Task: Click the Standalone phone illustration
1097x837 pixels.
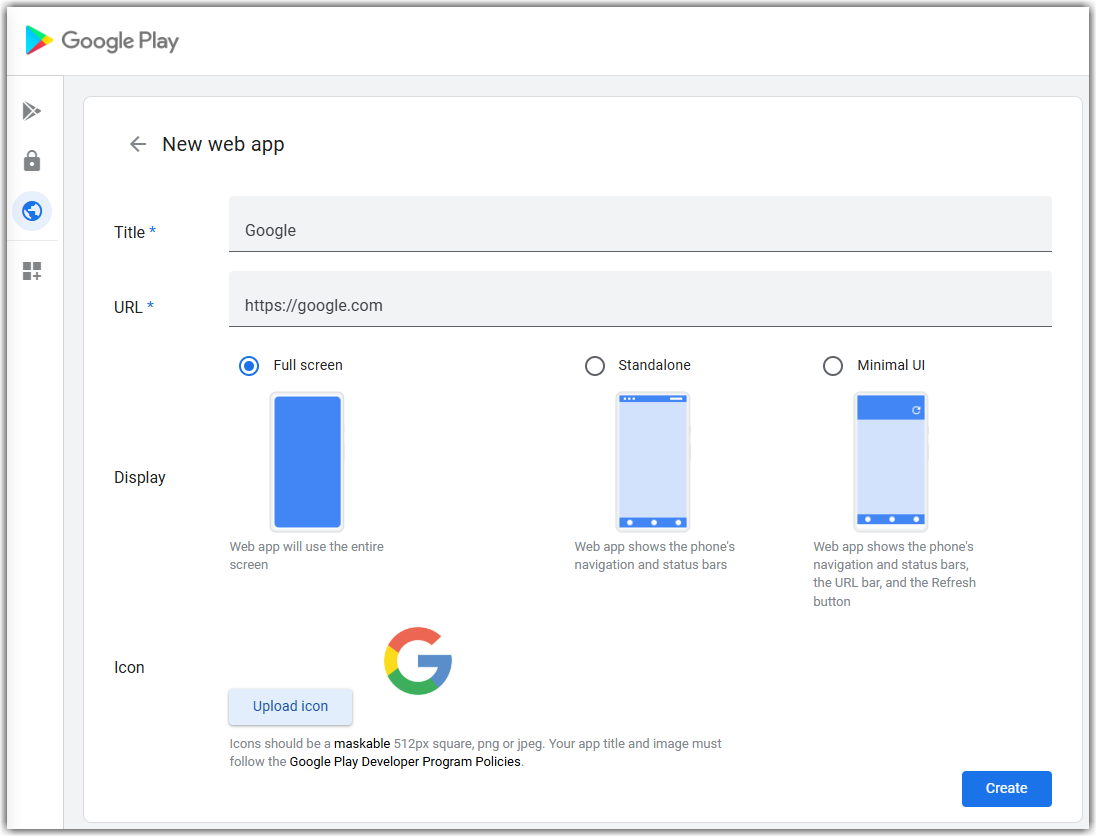Action: pos(653,462)
